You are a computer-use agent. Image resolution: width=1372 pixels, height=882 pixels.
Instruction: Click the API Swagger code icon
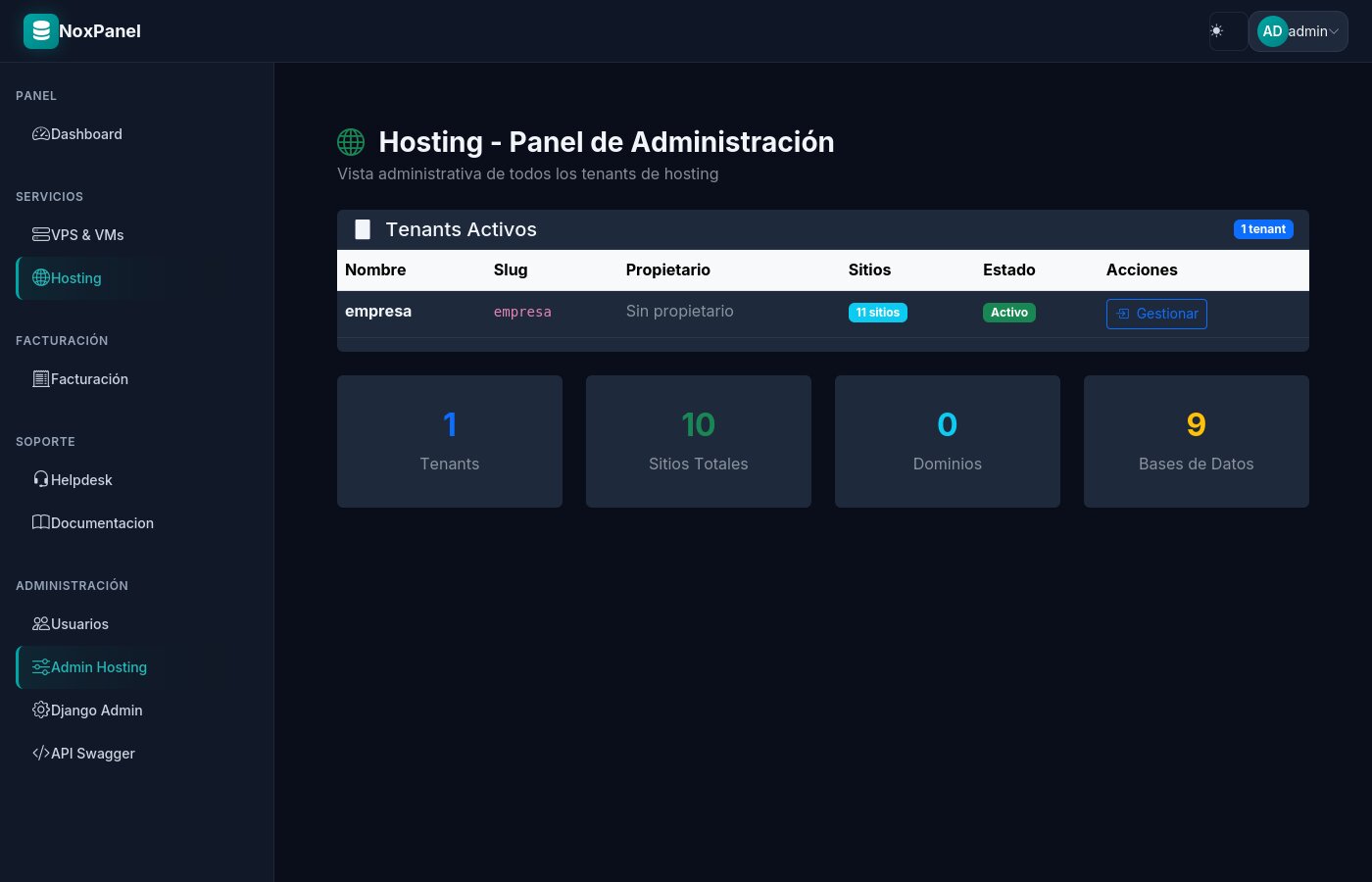pos(41,754)
